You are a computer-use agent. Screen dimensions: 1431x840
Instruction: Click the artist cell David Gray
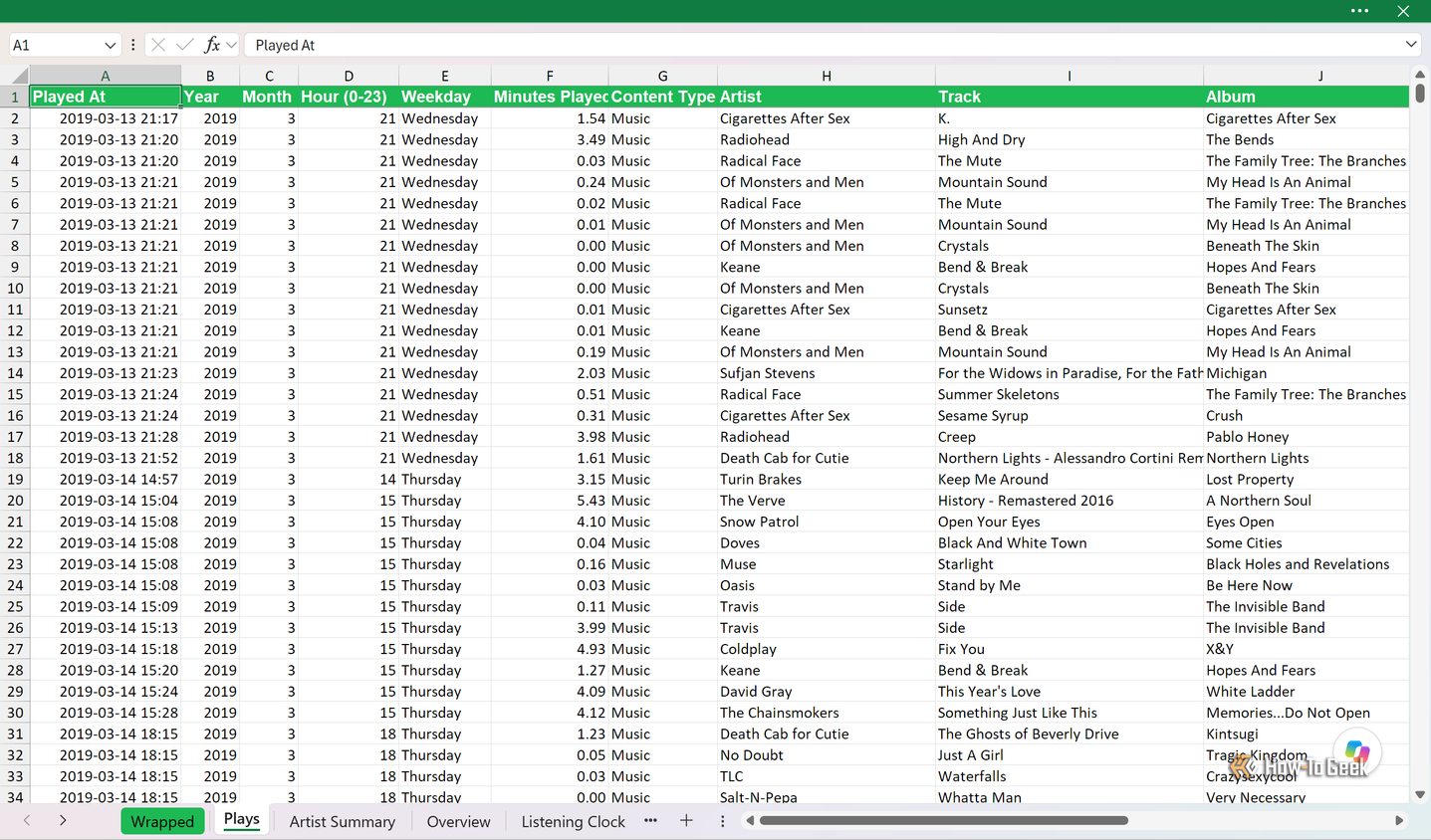click(827, 692)
